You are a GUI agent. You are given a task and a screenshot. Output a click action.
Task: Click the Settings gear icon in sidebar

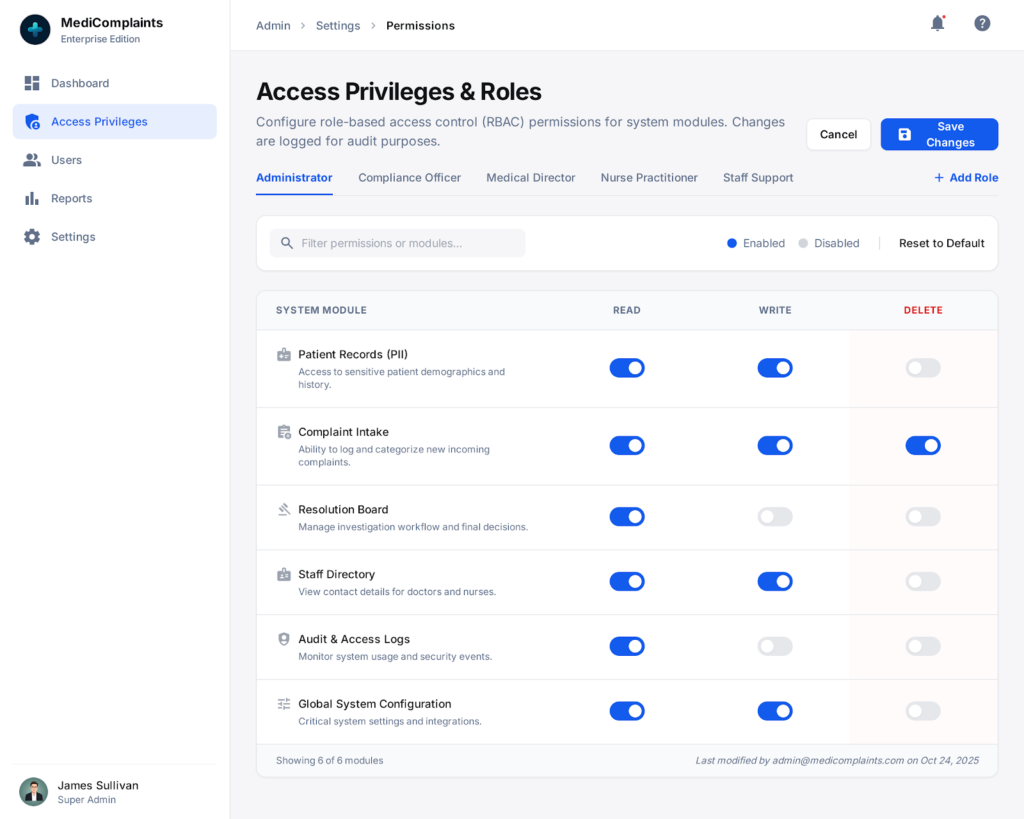point(32,237)
